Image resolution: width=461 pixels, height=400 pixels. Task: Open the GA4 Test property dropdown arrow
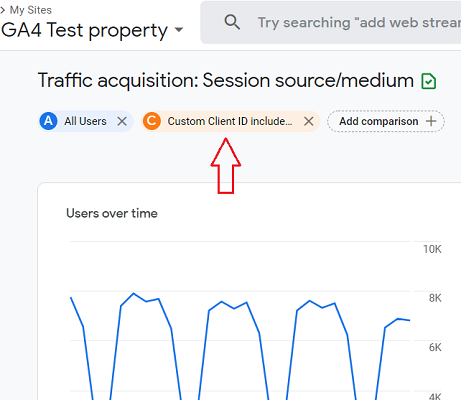179,30
